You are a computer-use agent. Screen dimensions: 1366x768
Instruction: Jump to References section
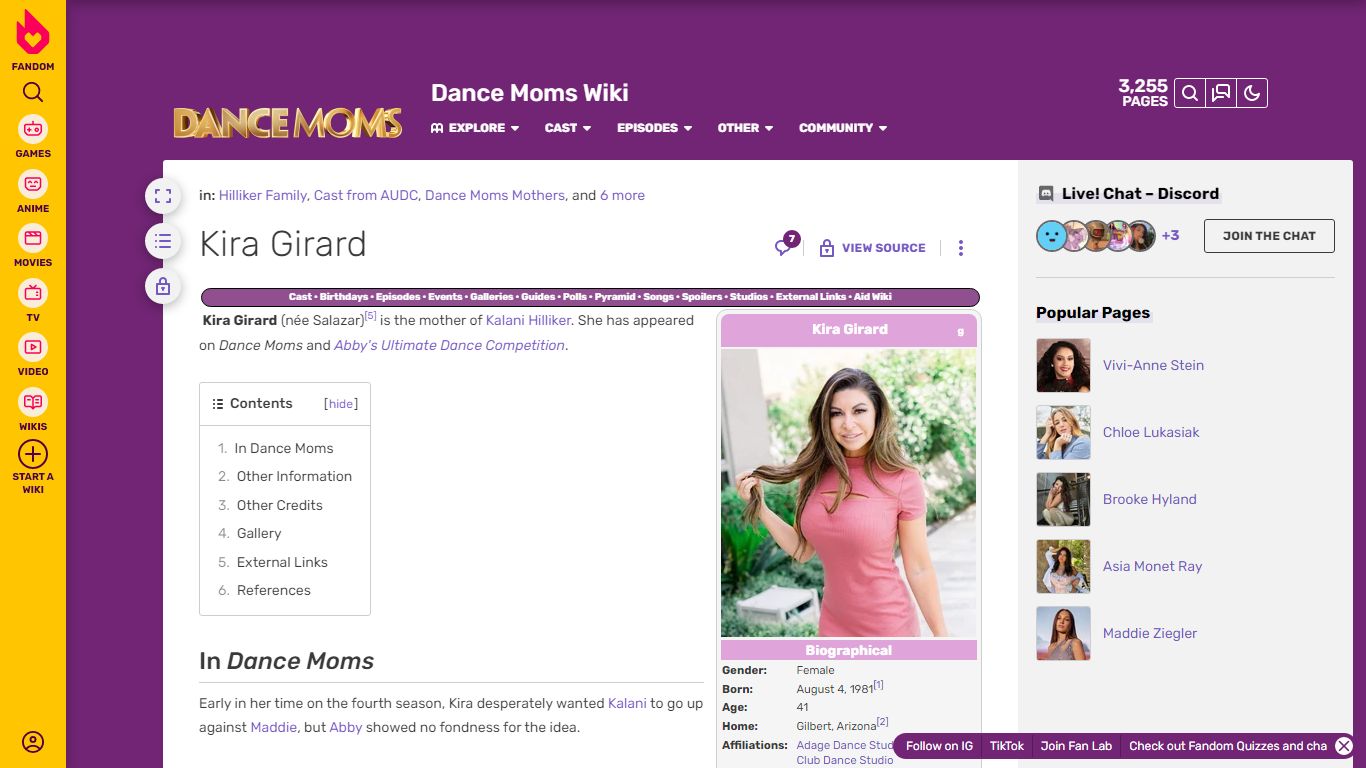point(274,591)
